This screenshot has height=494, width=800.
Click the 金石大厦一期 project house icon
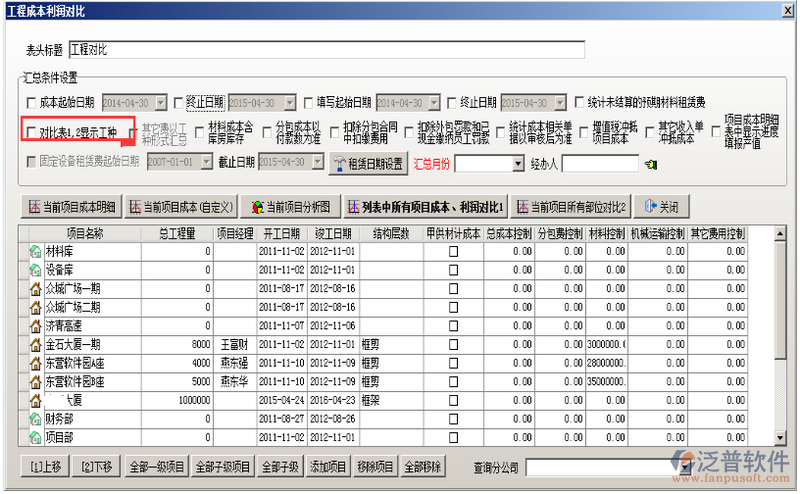point(37,343)
